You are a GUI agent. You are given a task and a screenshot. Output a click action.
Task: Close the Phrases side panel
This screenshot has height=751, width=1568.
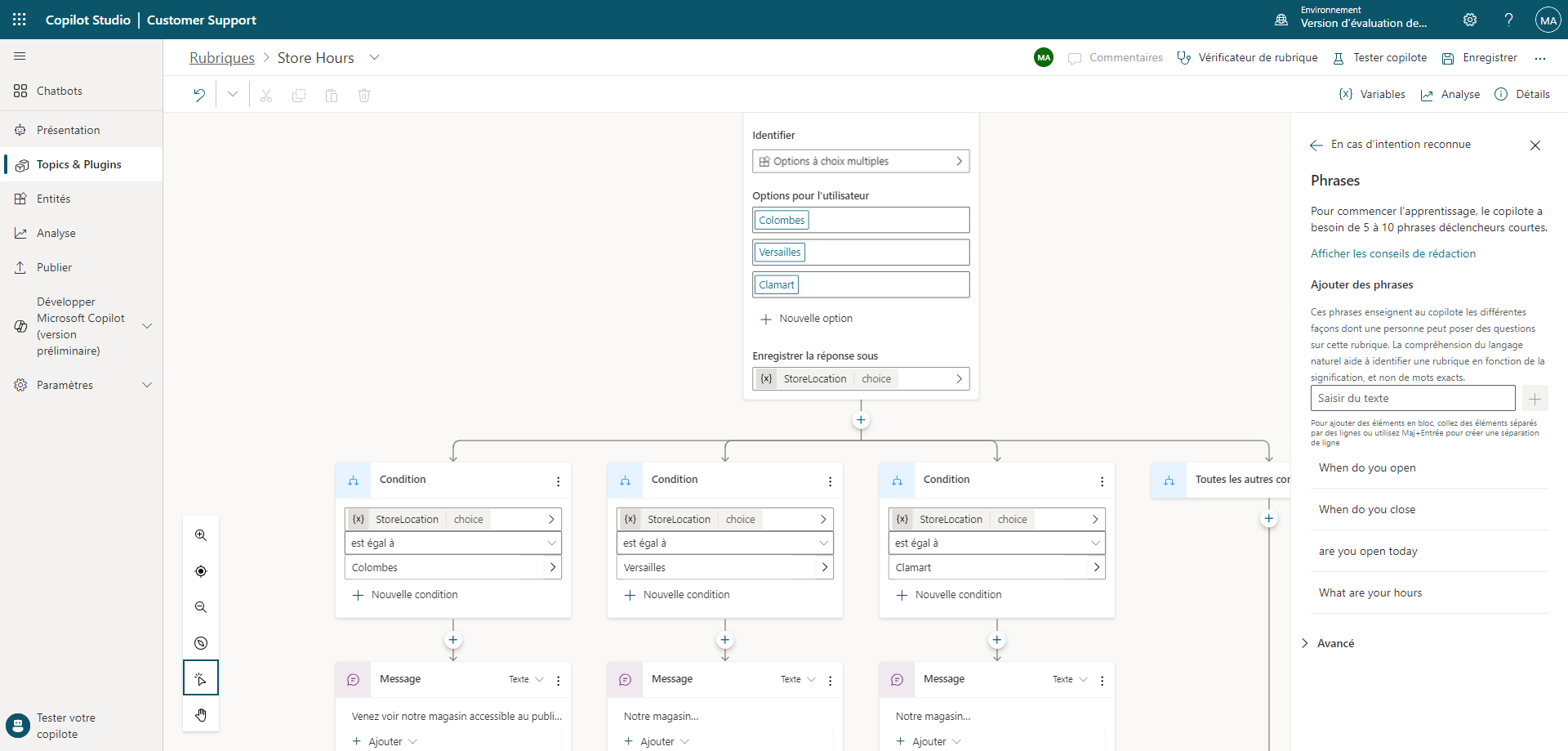pyautogui.click(x=1535, y=145)
